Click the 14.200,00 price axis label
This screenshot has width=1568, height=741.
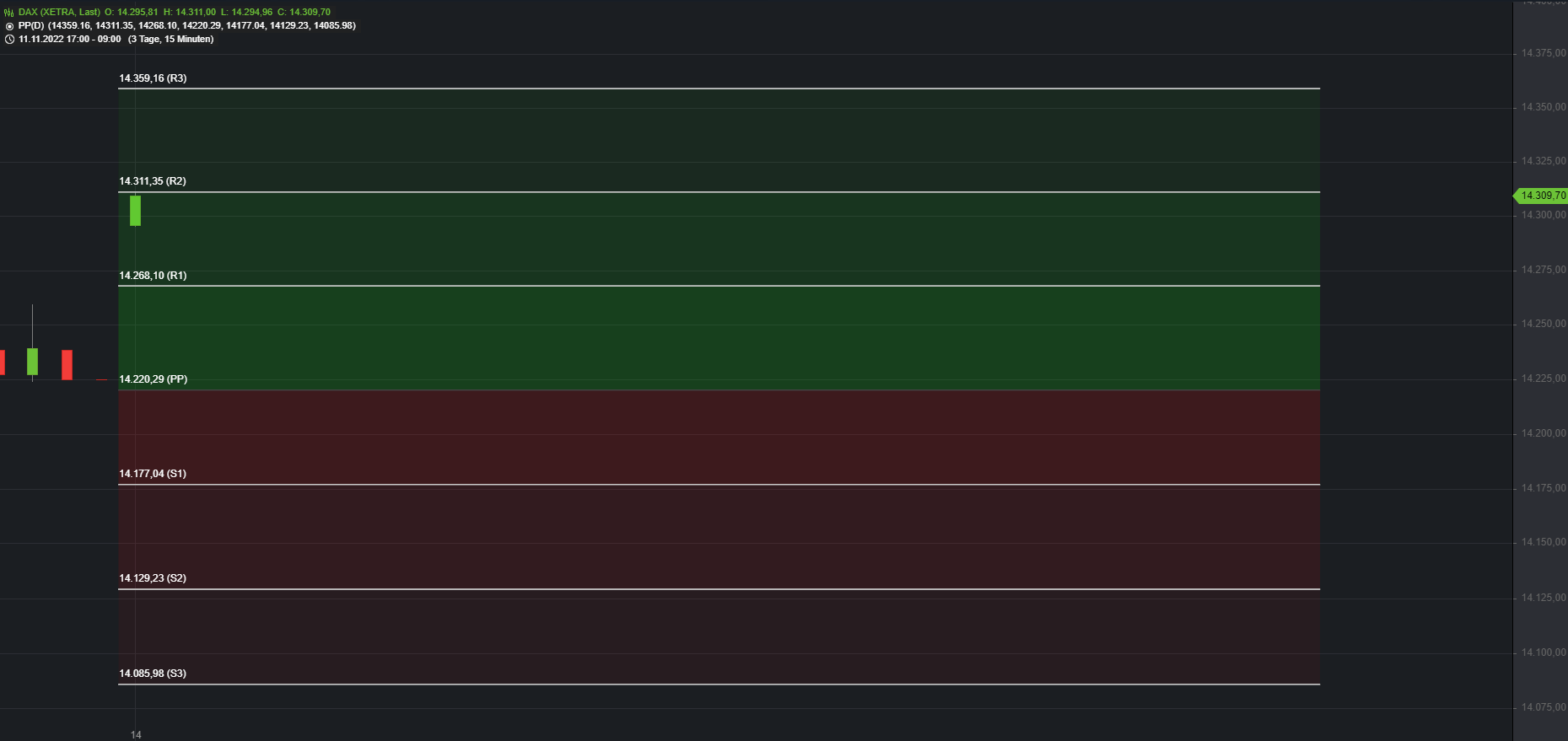coord(1544,433)
